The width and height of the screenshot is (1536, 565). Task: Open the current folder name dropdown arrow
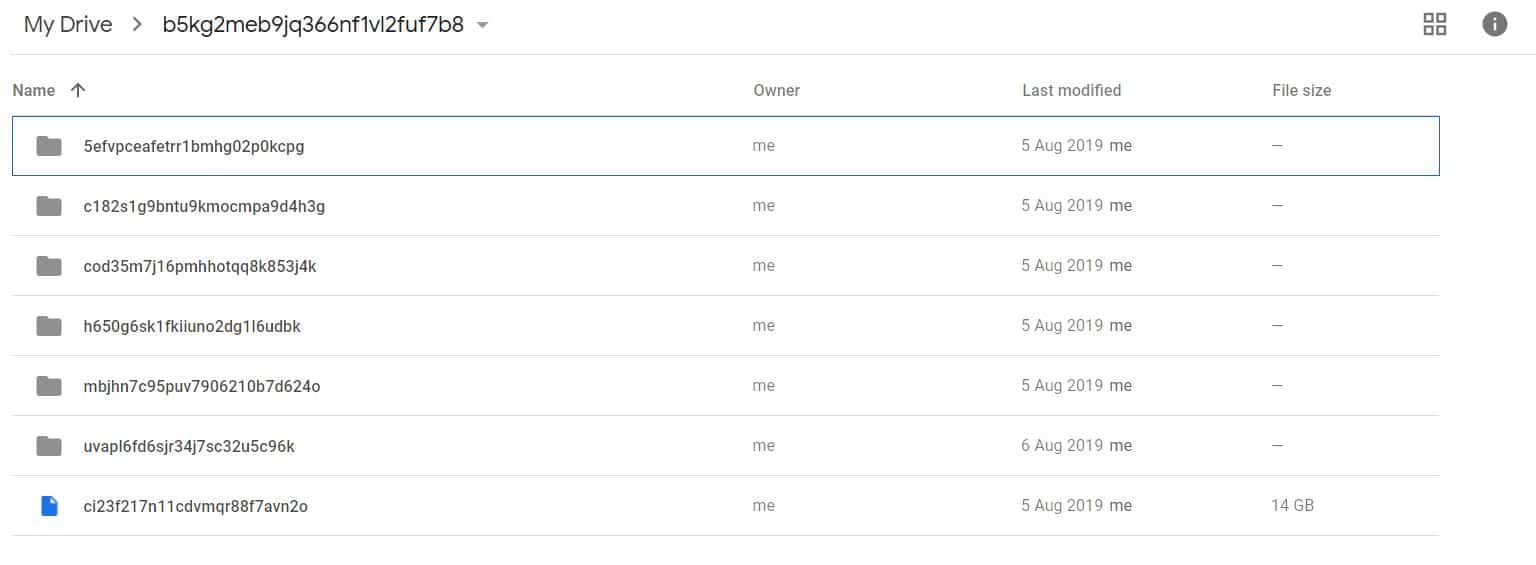click(482, 26)
